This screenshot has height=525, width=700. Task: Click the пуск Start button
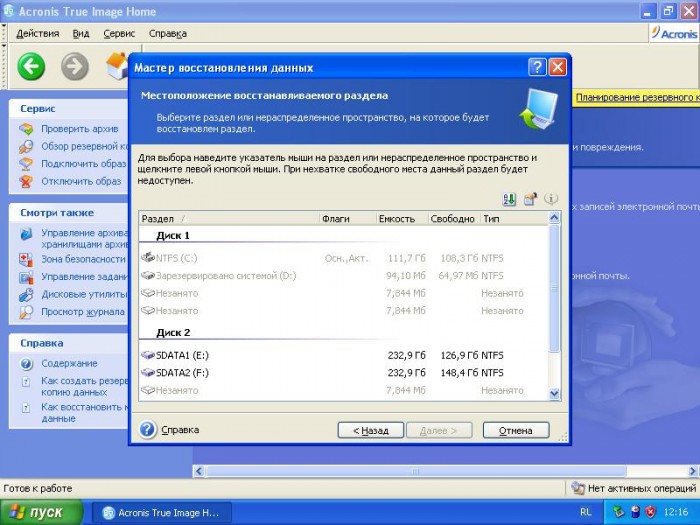click(42, 512)
